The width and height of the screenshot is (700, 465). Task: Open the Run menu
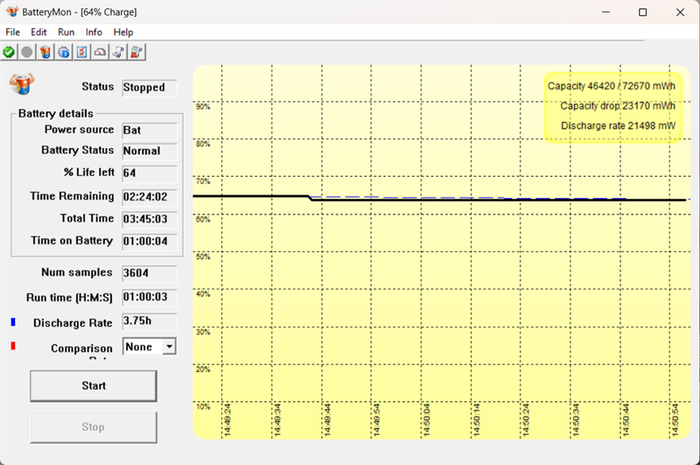pos(66,32)
